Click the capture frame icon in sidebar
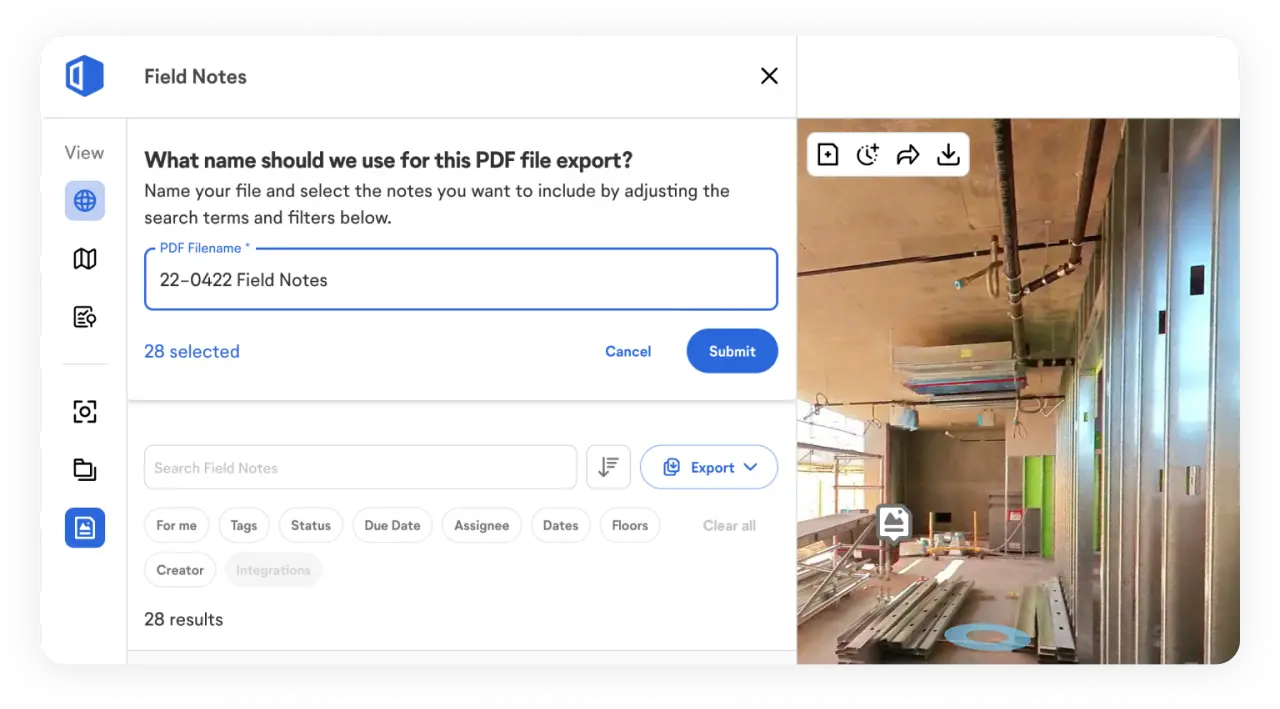Screen dimensions: 1280x709 coord(85,411)
